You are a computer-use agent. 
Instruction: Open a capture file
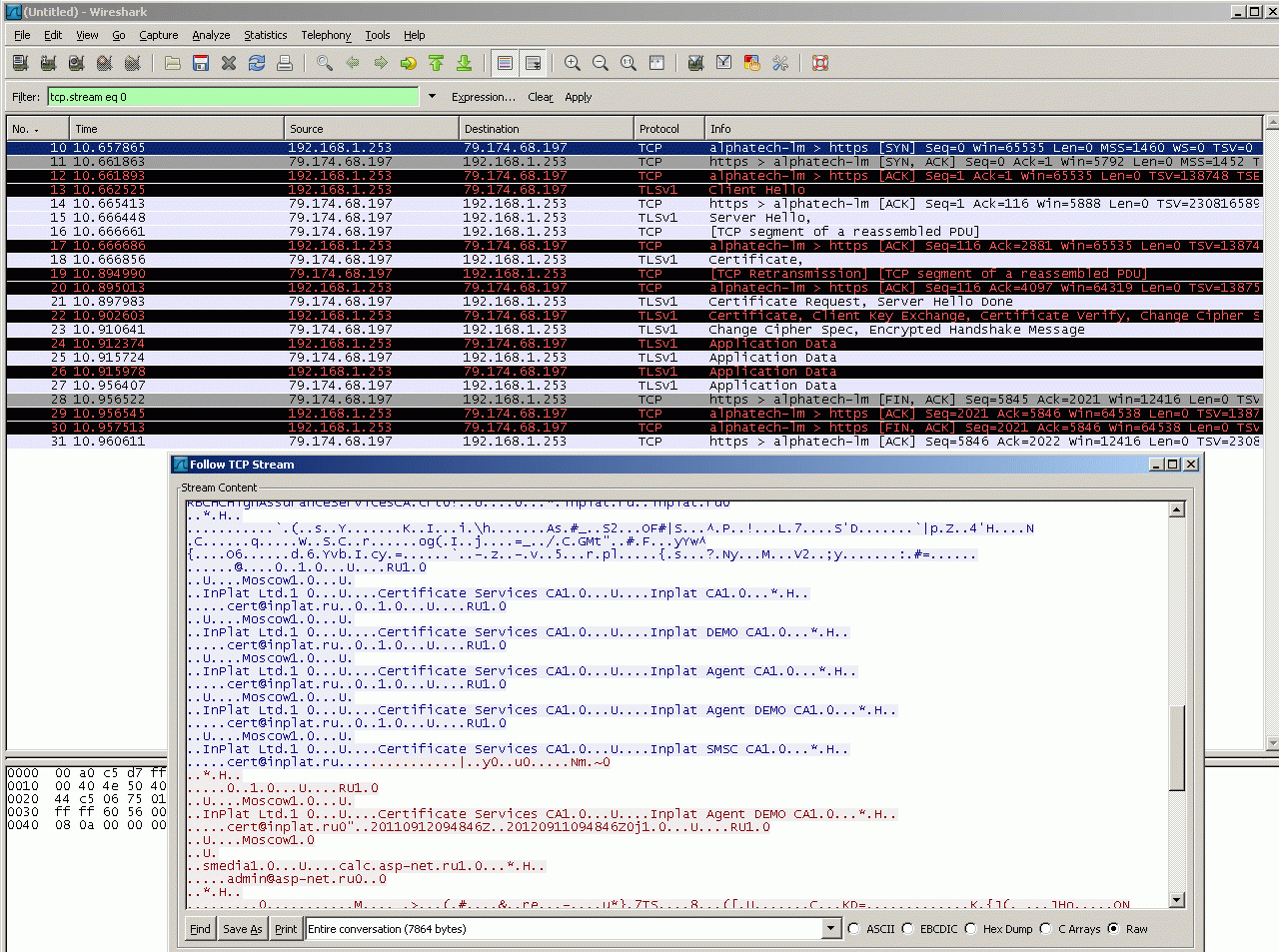pyautogui.click(x=173, y=63)
